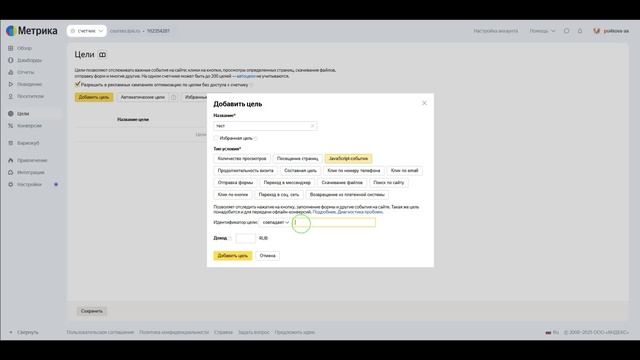Click the icon next to Цели heading
This screenshot has width=640, height=360.
click(102, 55)
